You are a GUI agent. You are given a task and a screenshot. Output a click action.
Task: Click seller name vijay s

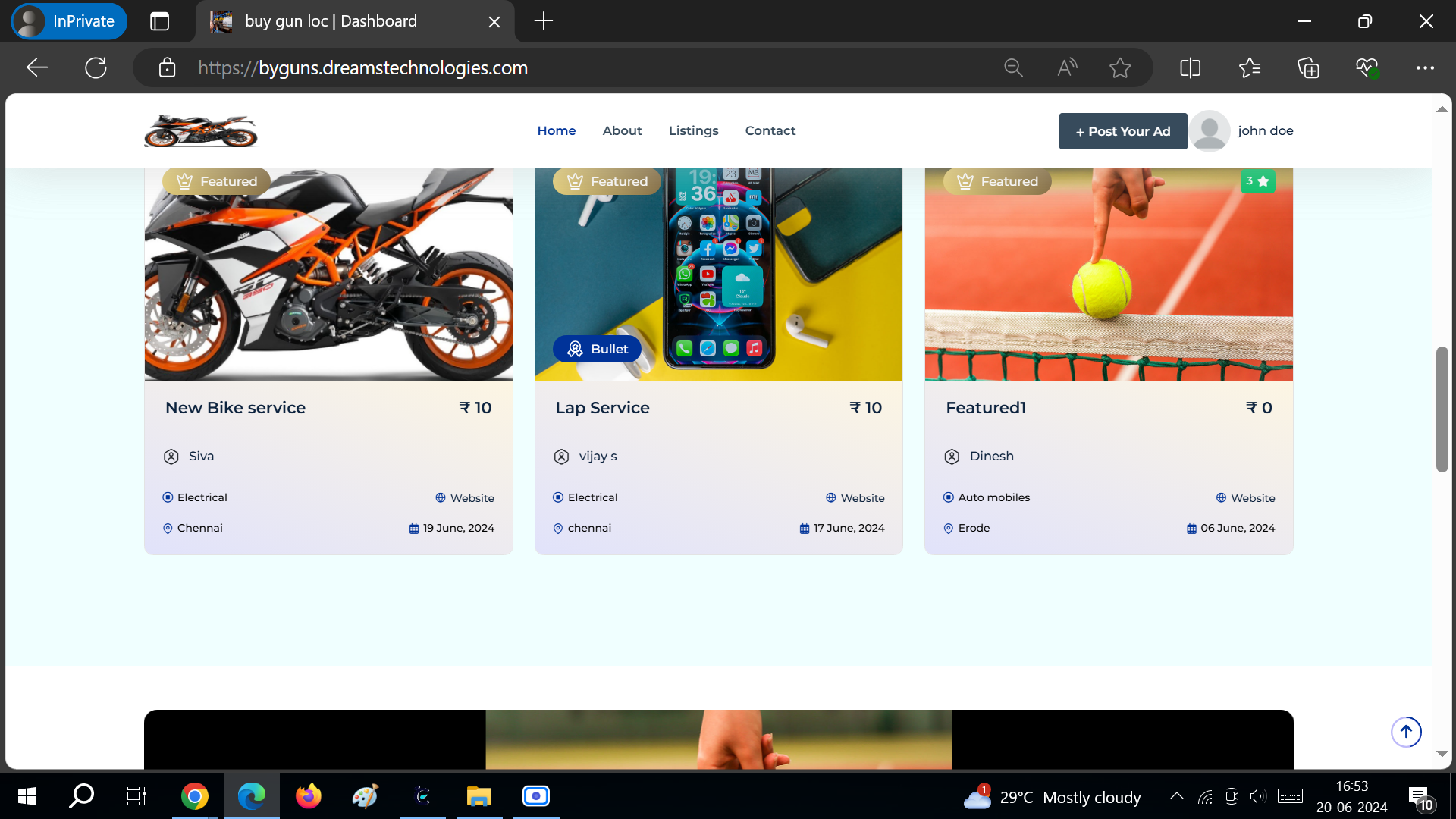598,456
